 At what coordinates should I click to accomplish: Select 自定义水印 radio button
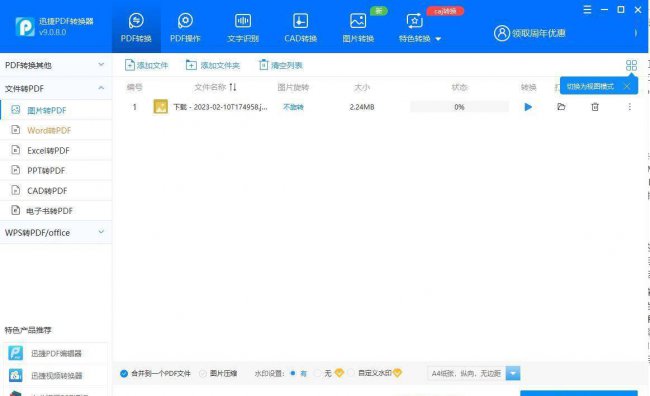click(351, 373)
